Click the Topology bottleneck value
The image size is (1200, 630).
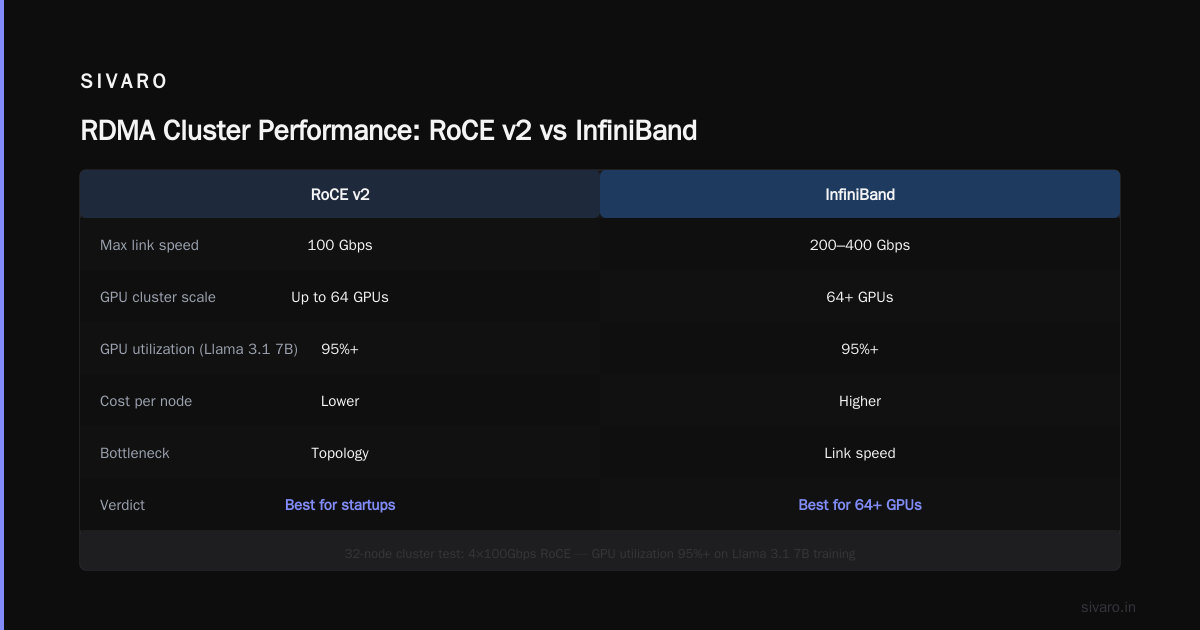pos(340,453)
